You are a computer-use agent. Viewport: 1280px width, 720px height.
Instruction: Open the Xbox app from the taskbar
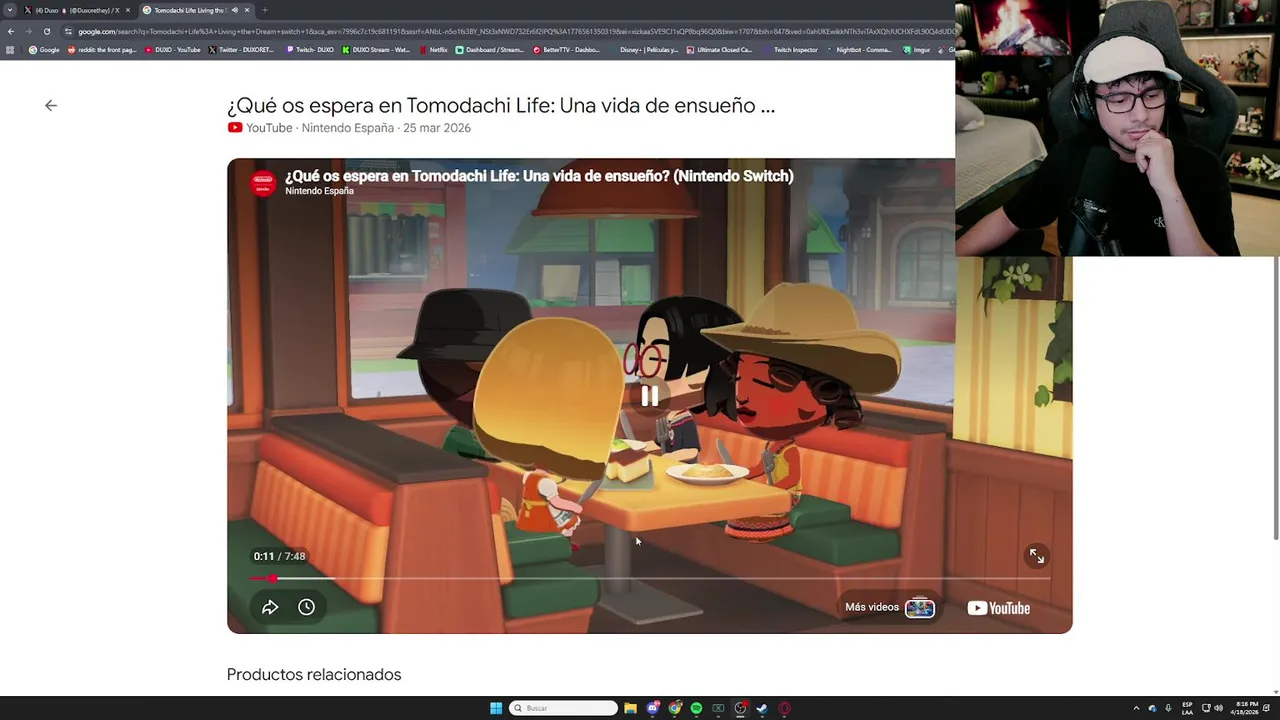[718, 708]
